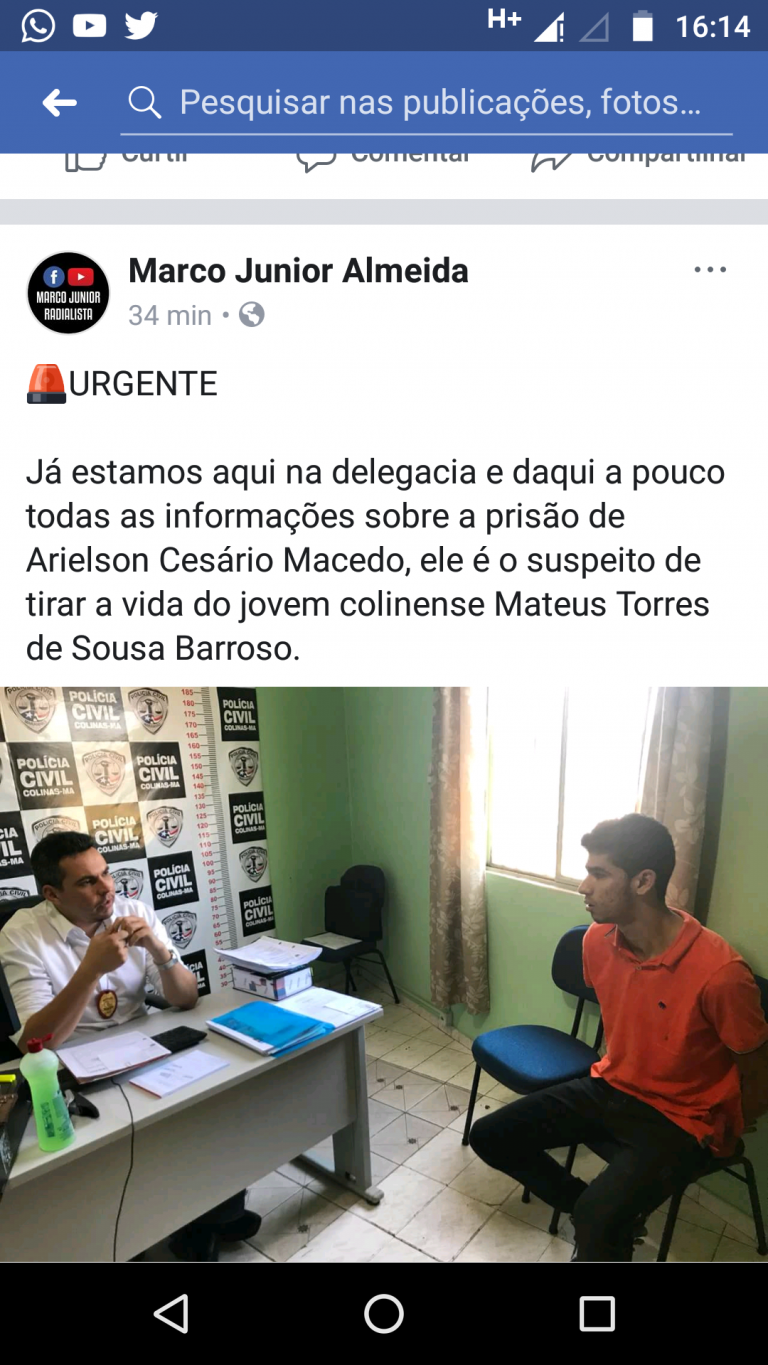Open the post options three-dot menu
This screenshot has height=1365, width=768.
710,270
